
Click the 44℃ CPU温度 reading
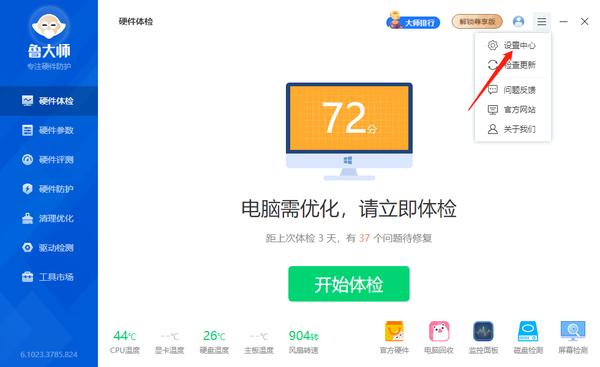click(125, 342)
